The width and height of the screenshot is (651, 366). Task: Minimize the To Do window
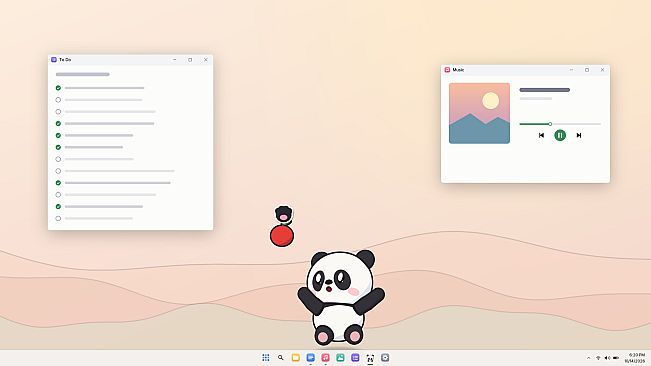click(174, 60)
